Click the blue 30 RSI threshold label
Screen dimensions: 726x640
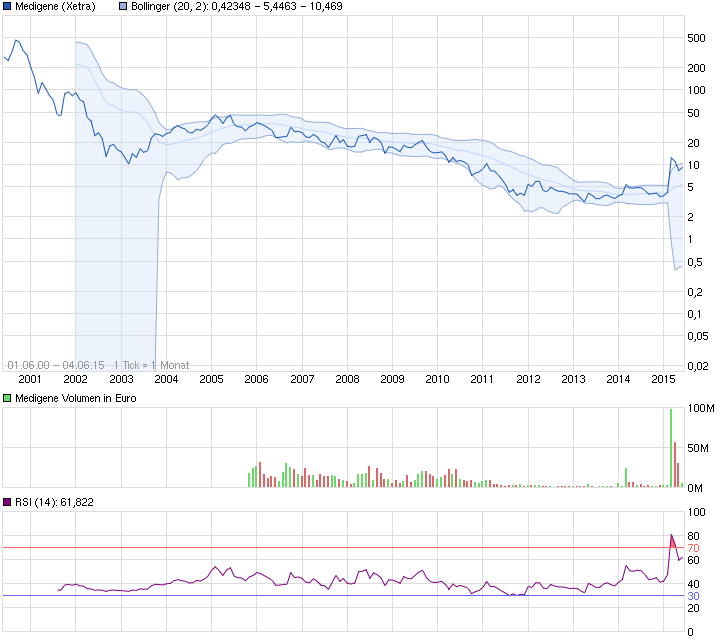pos(692,597)
